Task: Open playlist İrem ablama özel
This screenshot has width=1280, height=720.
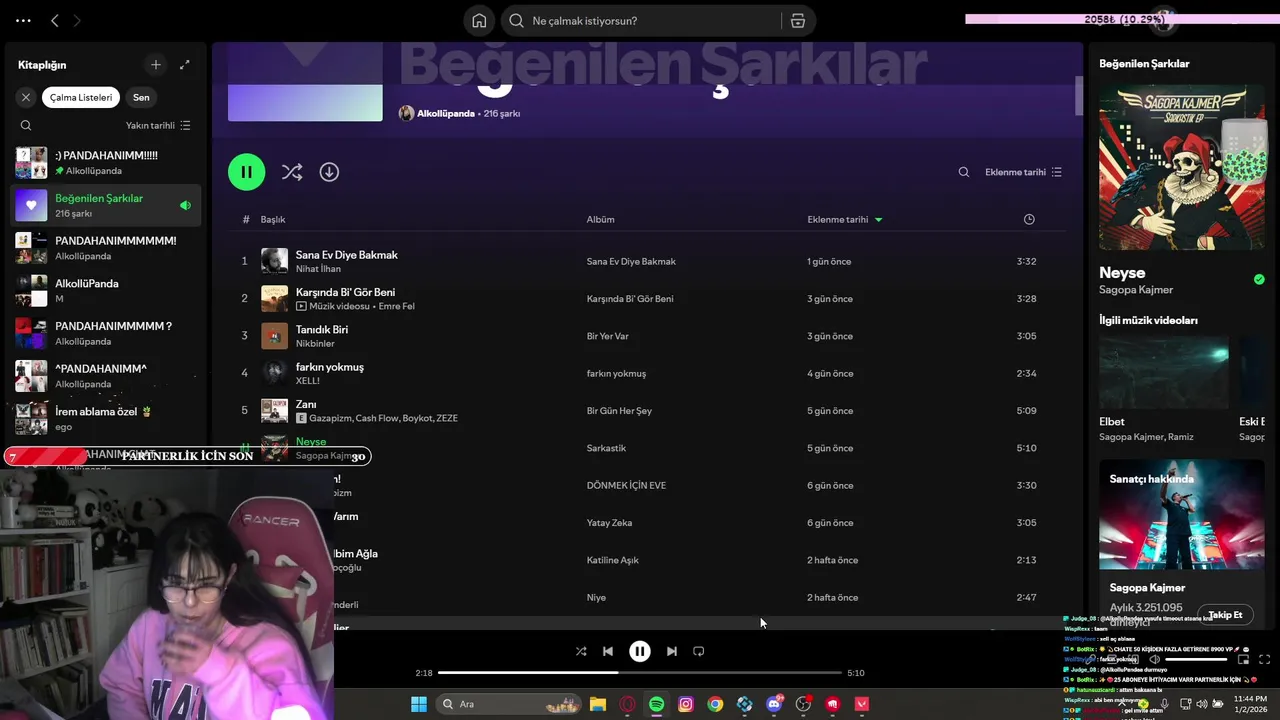Action: pyautogui.click(x=107, y=419)
